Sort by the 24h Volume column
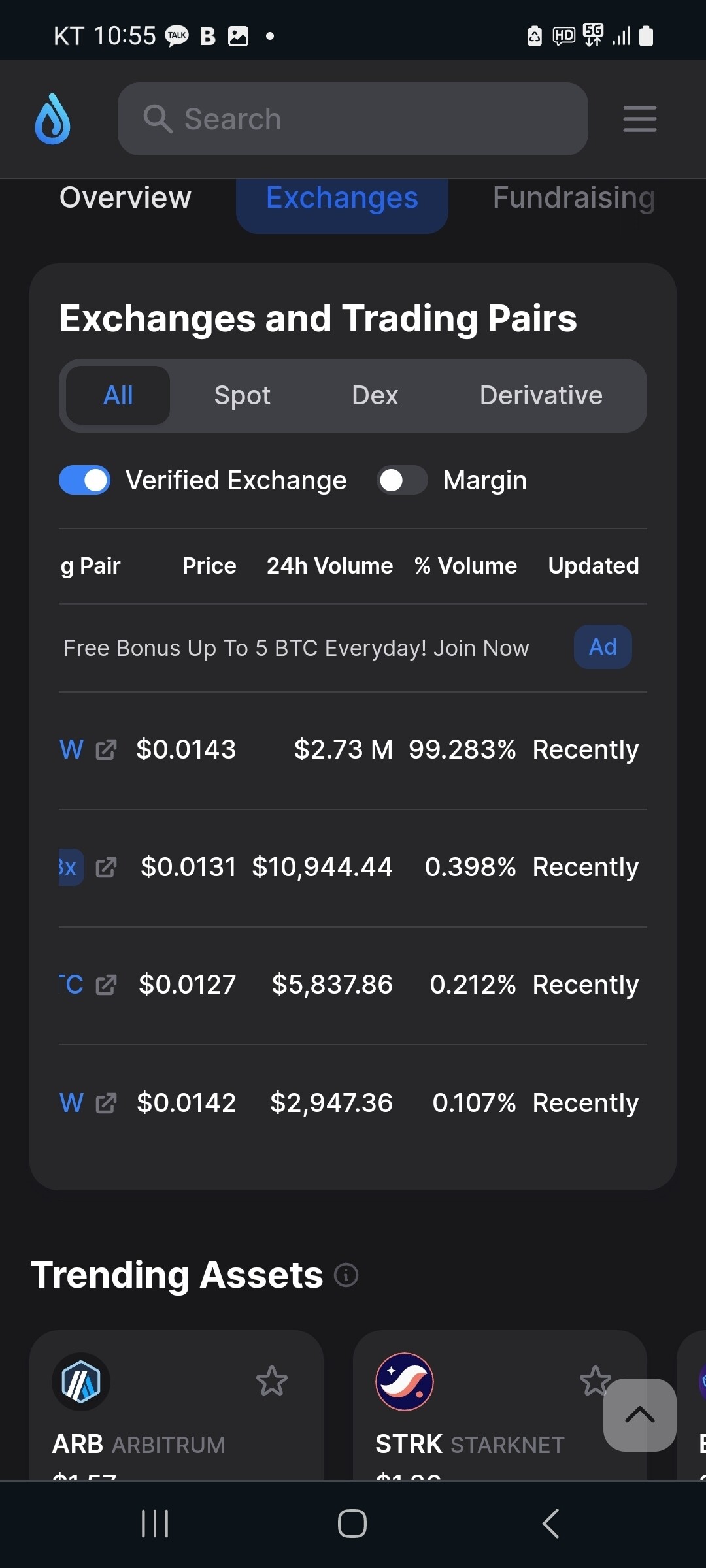This screenshot has width=706, height=1568. click(329, 566)
